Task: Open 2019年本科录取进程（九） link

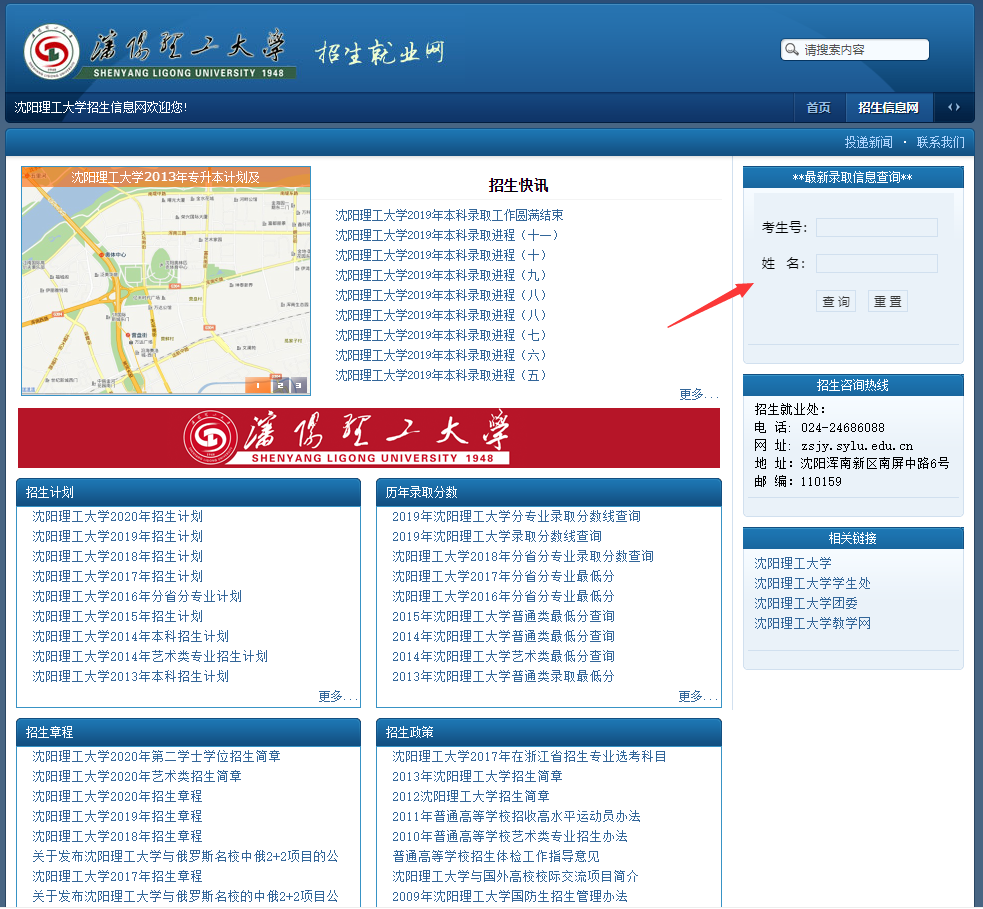Action: point(441,275)
